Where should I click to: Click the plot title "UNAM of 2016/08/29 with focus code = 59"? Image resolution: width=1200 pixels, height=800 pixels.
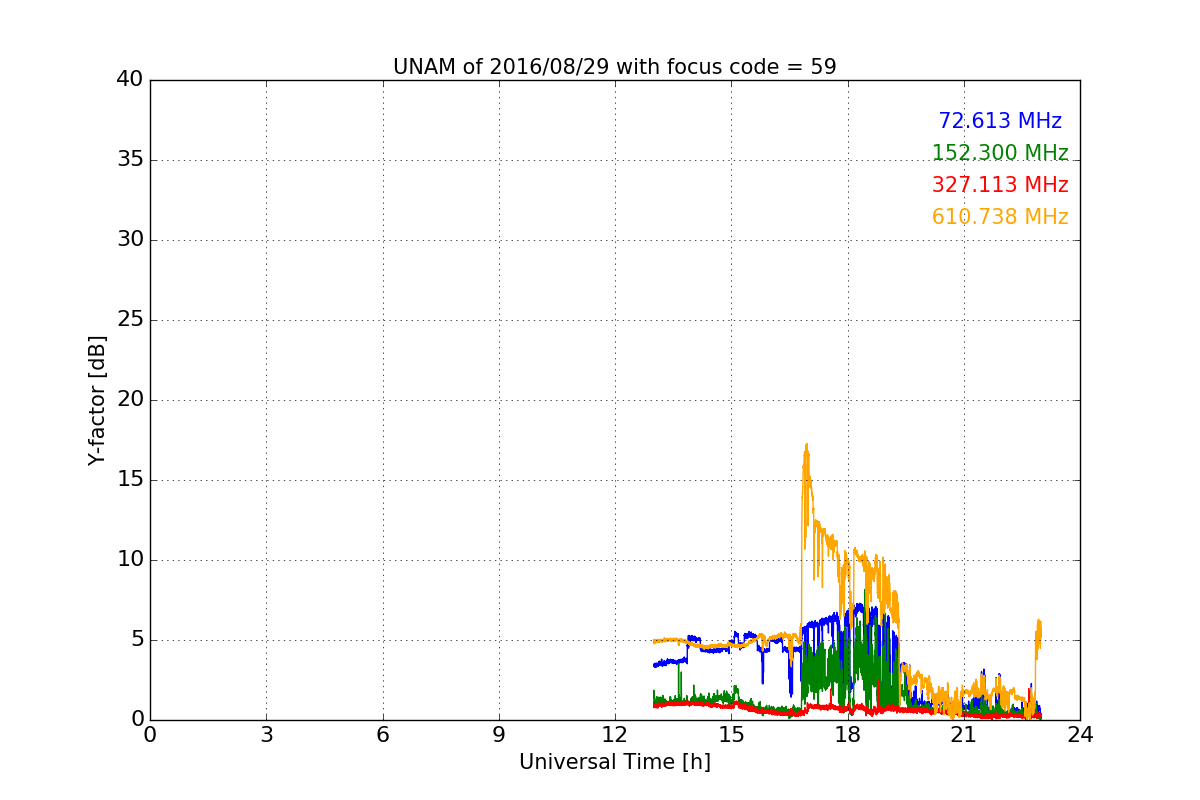click(614, 67)
